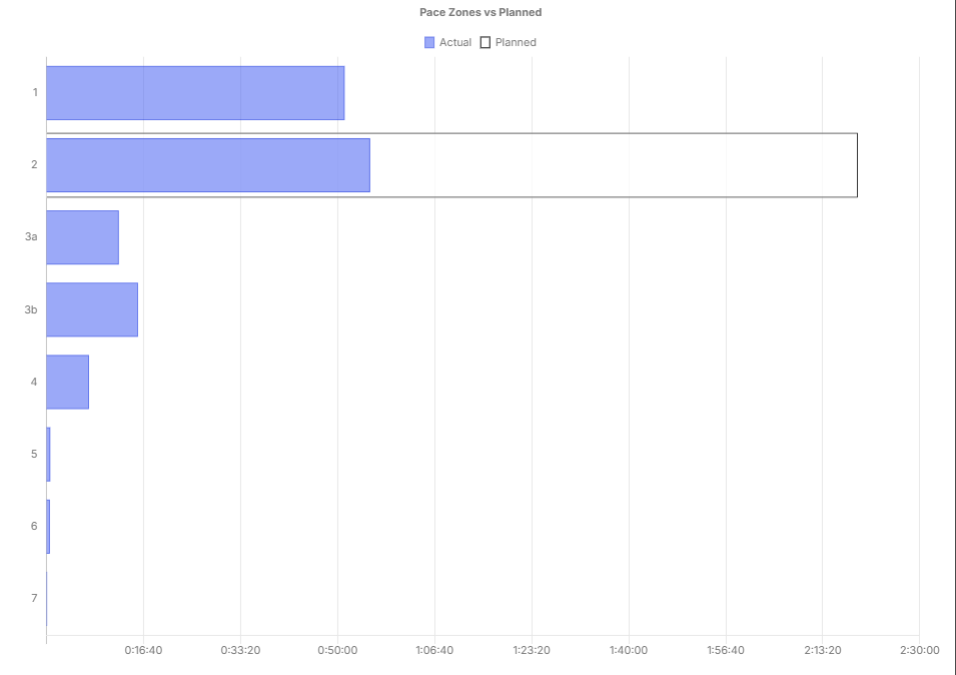
Task: Select the small zone 6 bar
Action: pyautogui.click(x=48, y=526)
